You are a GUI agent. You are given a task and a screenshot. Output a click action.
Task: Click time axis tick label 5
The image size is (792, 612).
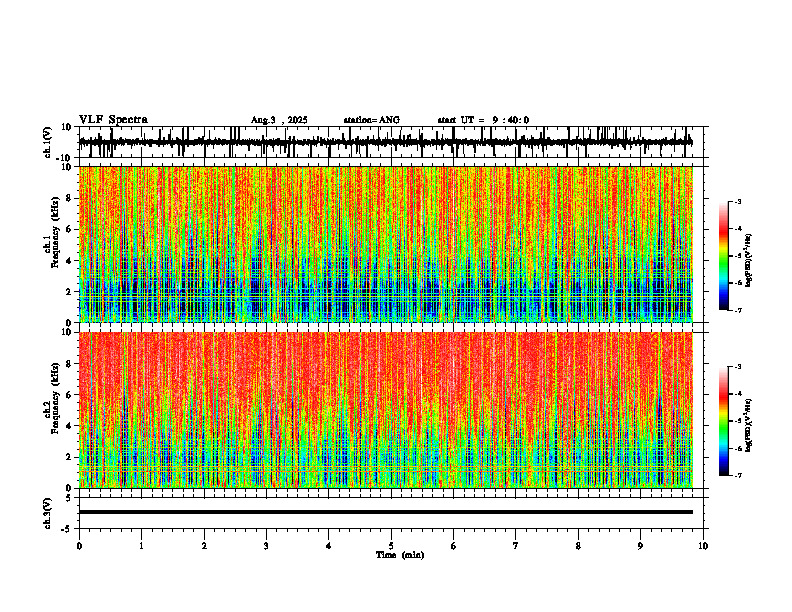tap(391, 546)
